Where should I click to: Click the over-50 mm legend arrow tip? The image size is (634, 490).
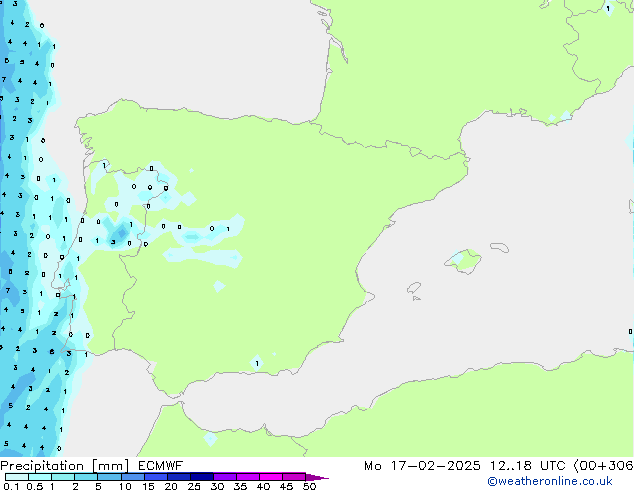[x=317, y=477]
